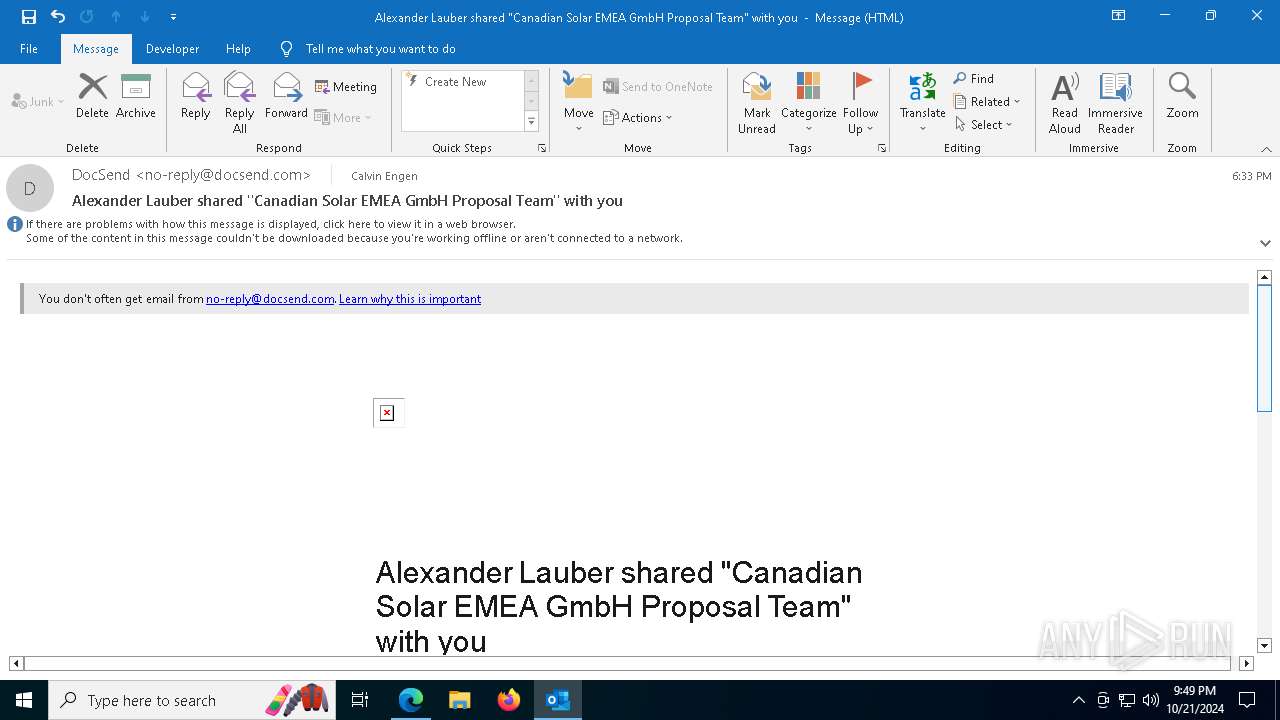Open the Select dropdown
The height and width of the screenshot is (720, 1280).
click(x=983, y=124)
